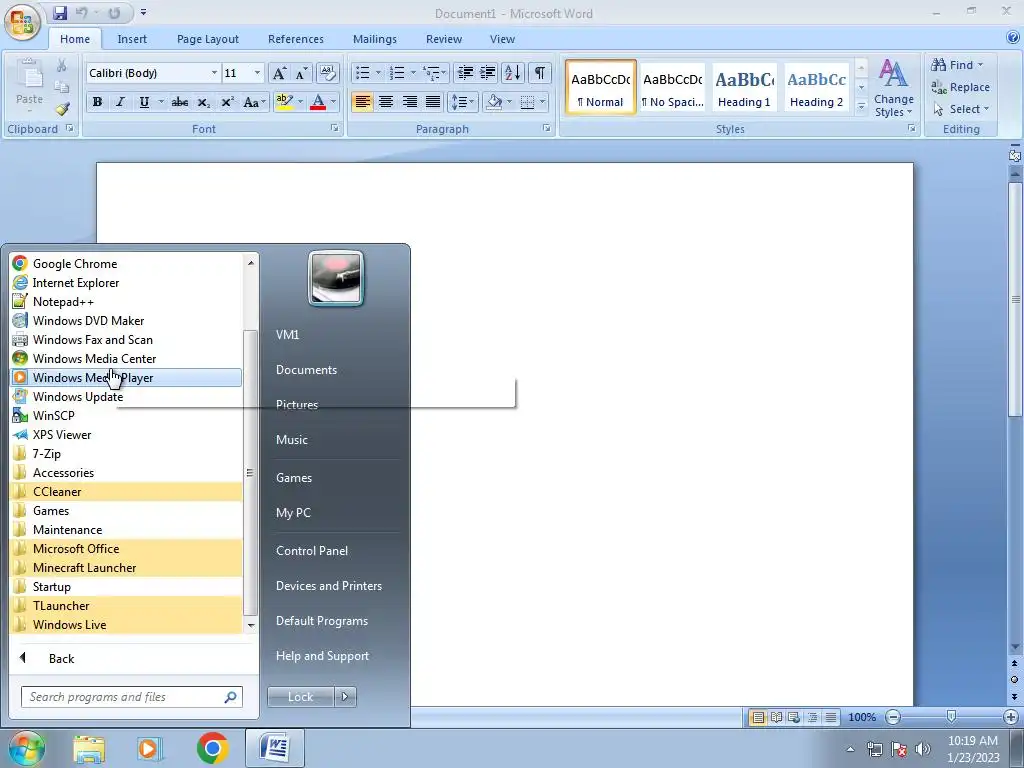
Task: Launch Notepad++ from the programs list
Action: pos(127,302)
